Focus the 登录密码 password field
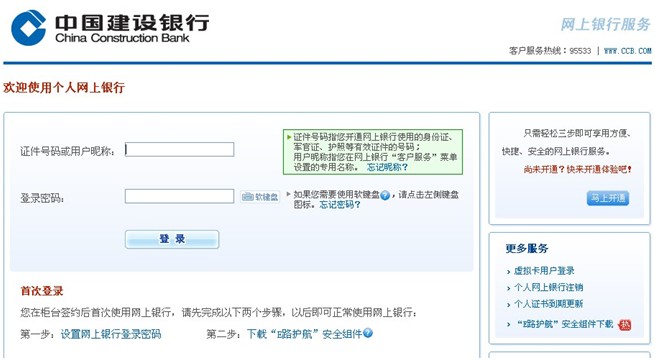 [x=179, y=196]
